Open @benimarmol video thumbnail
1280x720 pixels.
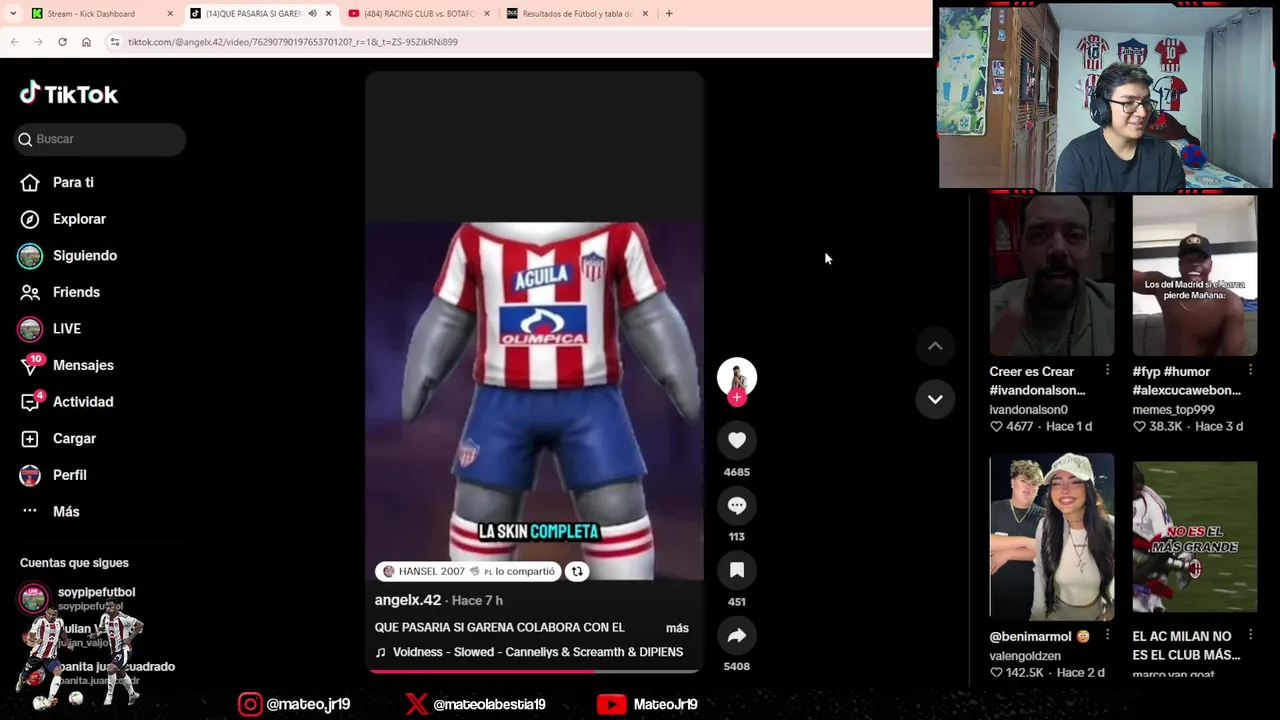[x=1051, y=537]
